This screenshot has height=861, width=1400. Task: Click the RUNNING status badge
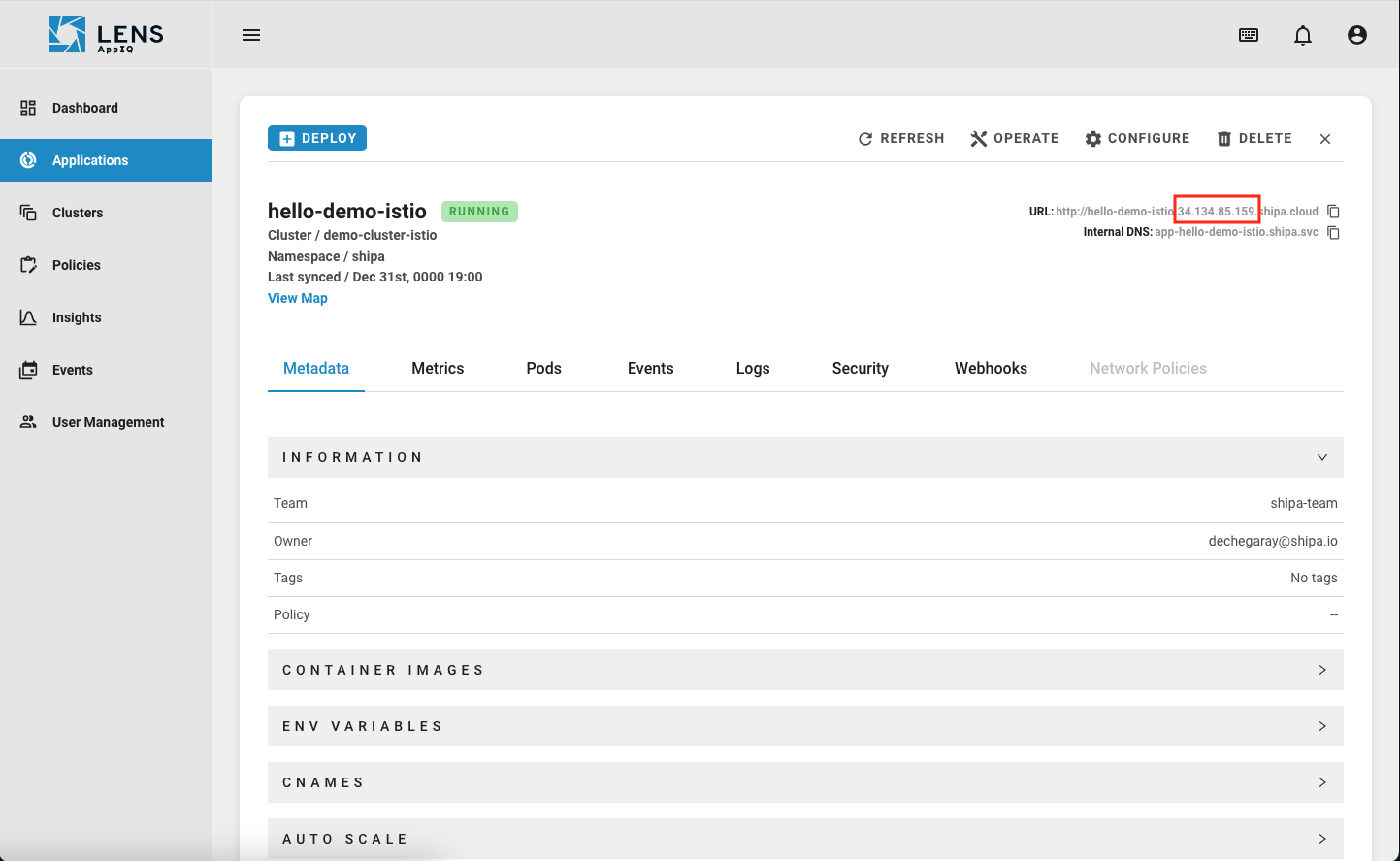479,212
